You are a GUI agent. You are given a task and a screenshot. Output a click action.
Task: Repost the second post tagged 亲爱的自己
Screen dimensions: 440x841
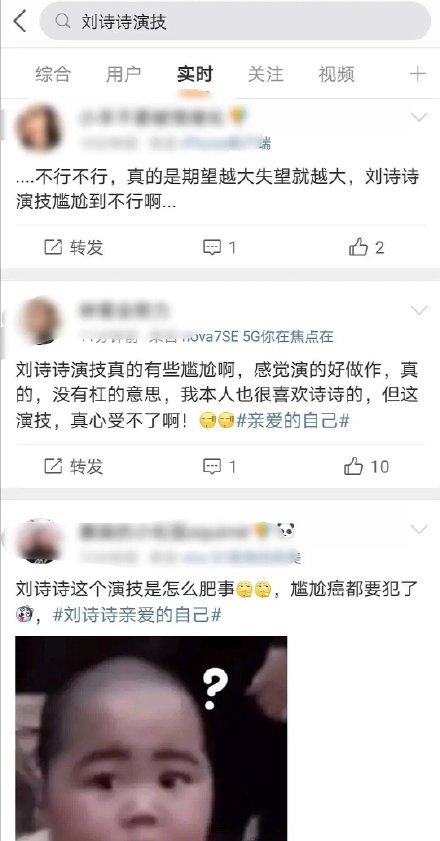(x=74, y=467)
